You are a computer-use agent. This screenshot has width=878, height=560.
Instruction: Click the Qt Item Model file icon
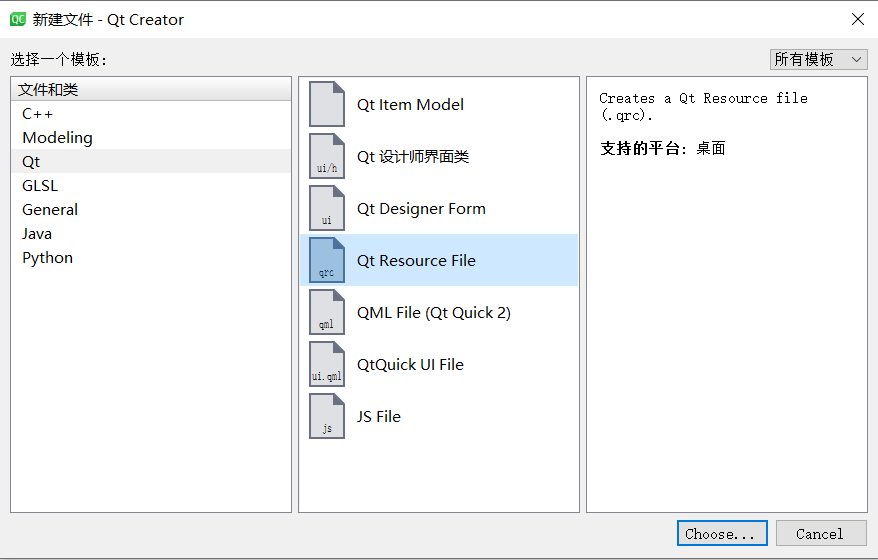[327, 104]
